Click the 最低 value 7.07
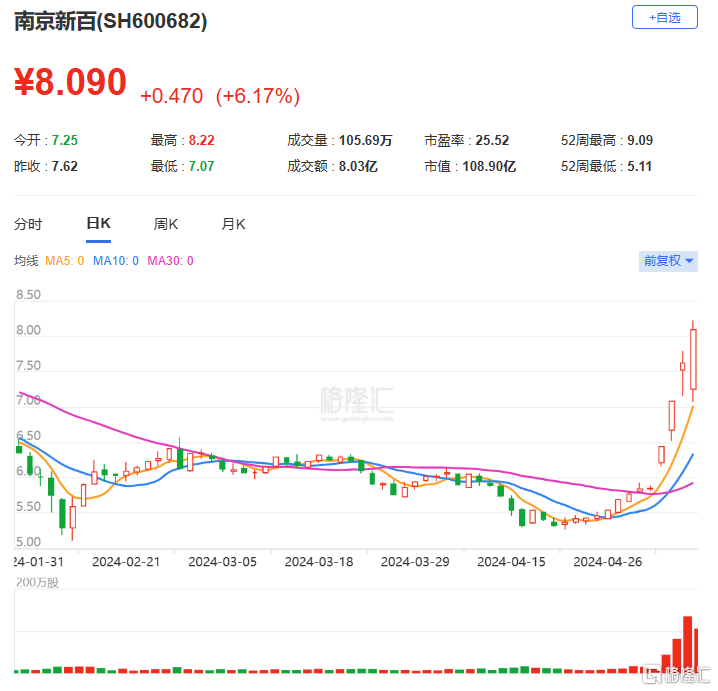 click(x=201, y=166)
